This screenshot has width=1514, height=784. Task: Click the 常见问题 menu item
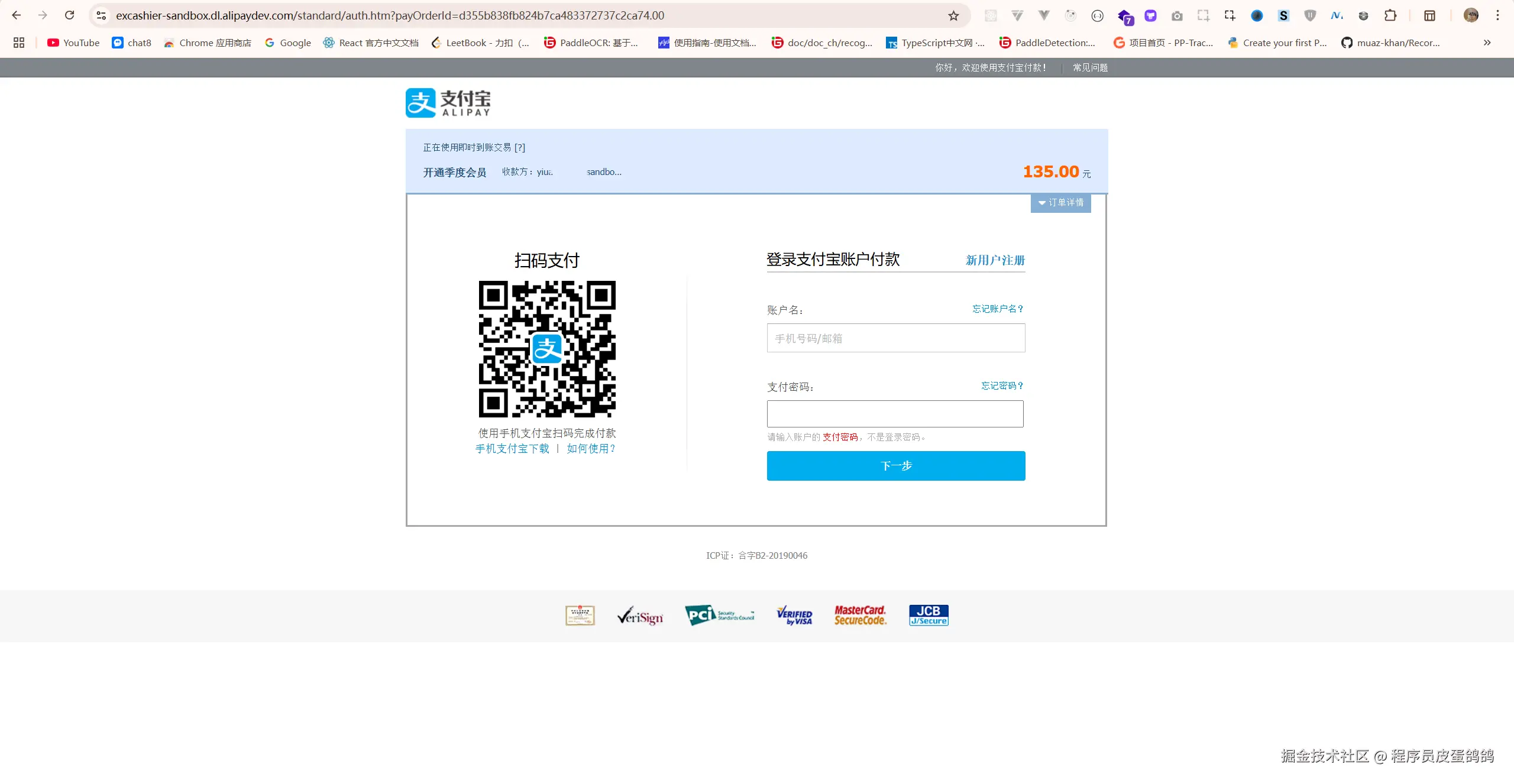1090,67
